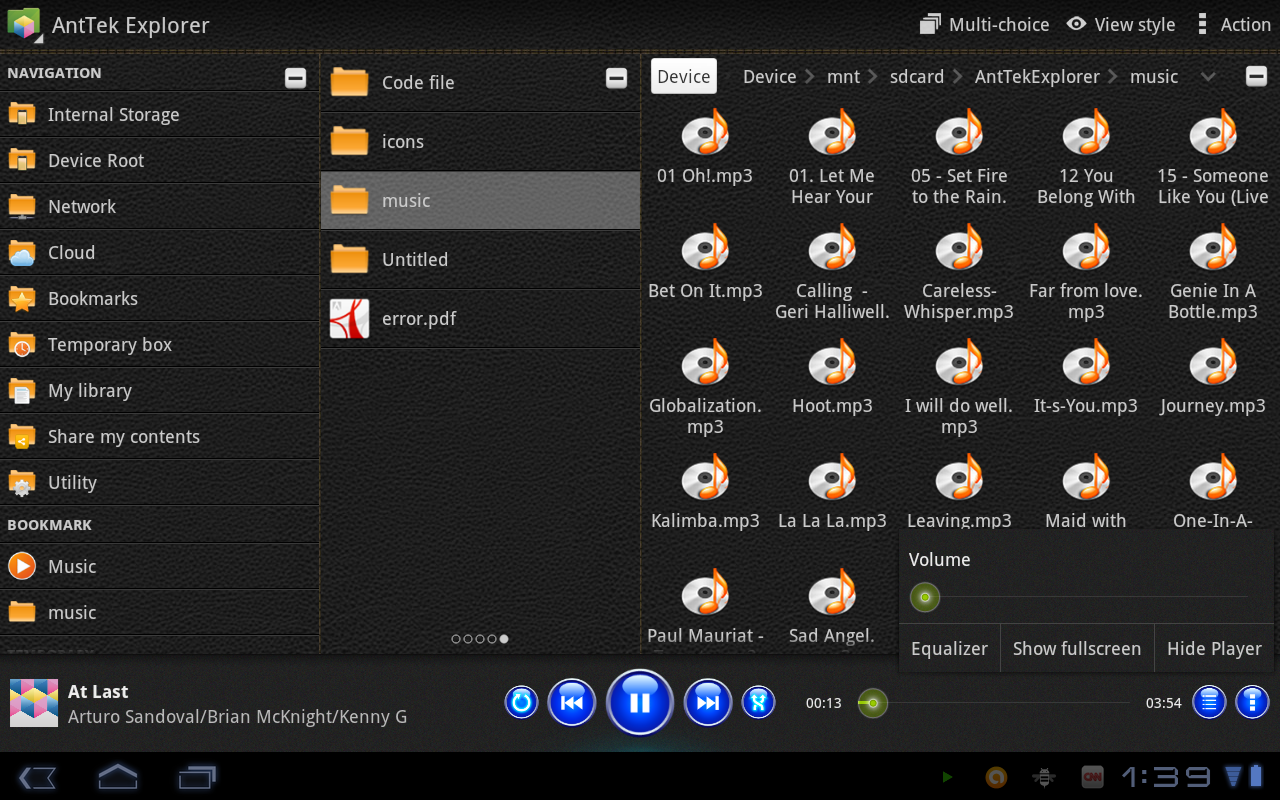Screen dimensions: 1280x800
Task: Collapse the Navigation panel
Action: click(295, 77)
